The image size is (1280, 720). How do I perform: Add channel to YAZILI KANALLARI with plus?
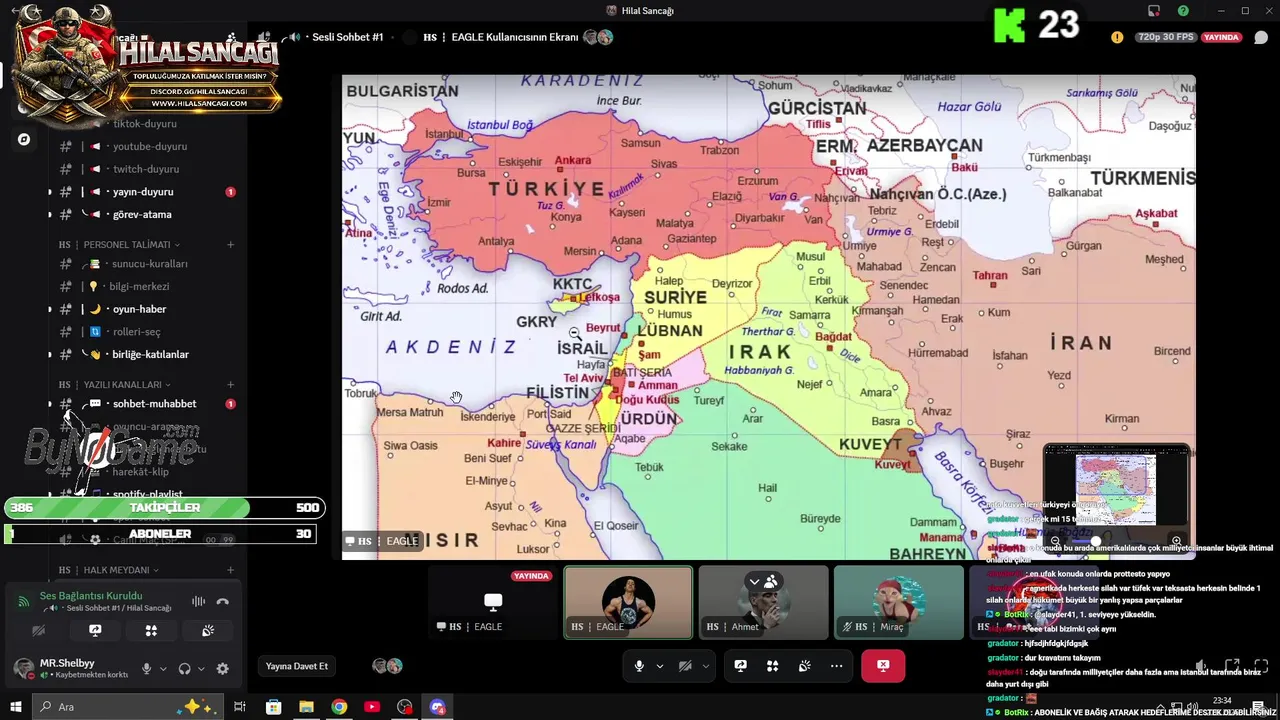(x=230, y=384)
